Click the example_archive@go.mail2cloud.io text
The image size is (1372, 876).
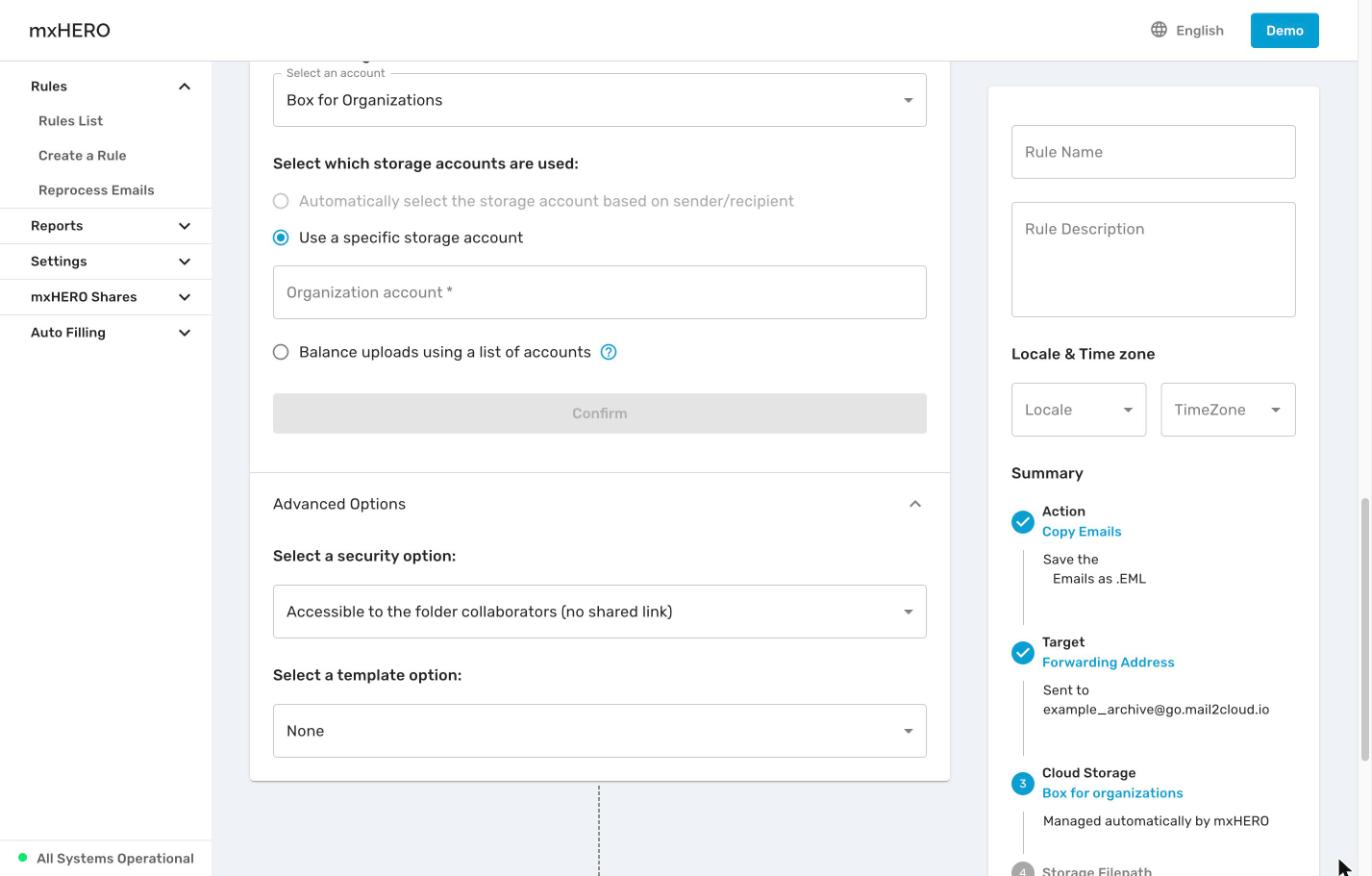pos(1156,710)
